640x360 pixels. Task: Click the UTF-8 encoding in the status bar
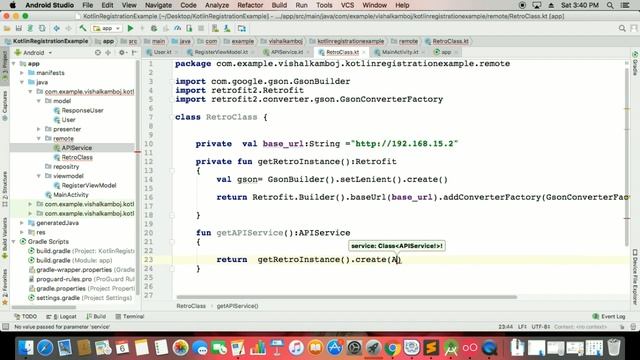click(541, 327)
